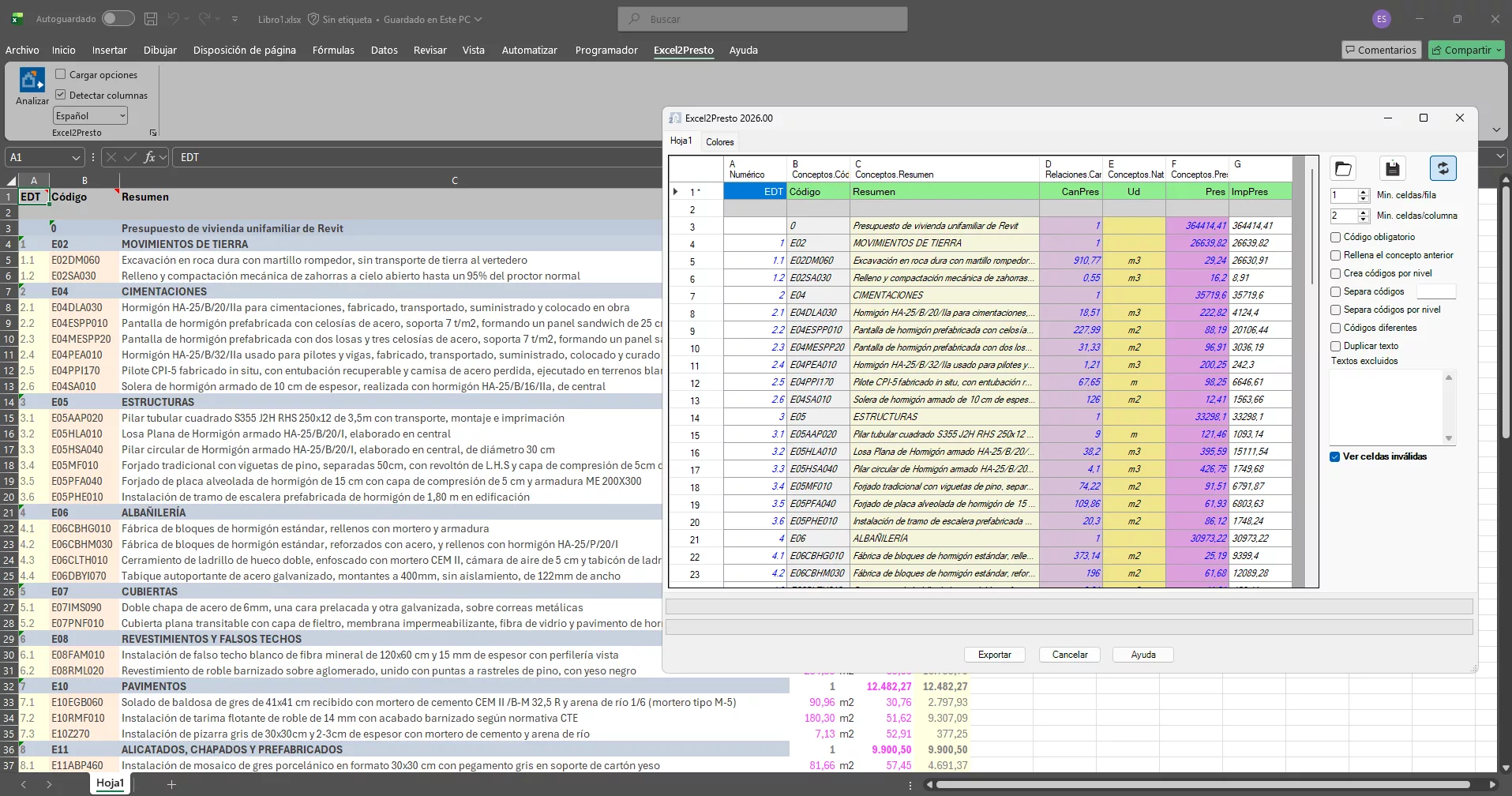Select the Hoja1 worksheet tab at bottom
The height and width of the screenshot is (796, 1512).
[x=110, y=783]
